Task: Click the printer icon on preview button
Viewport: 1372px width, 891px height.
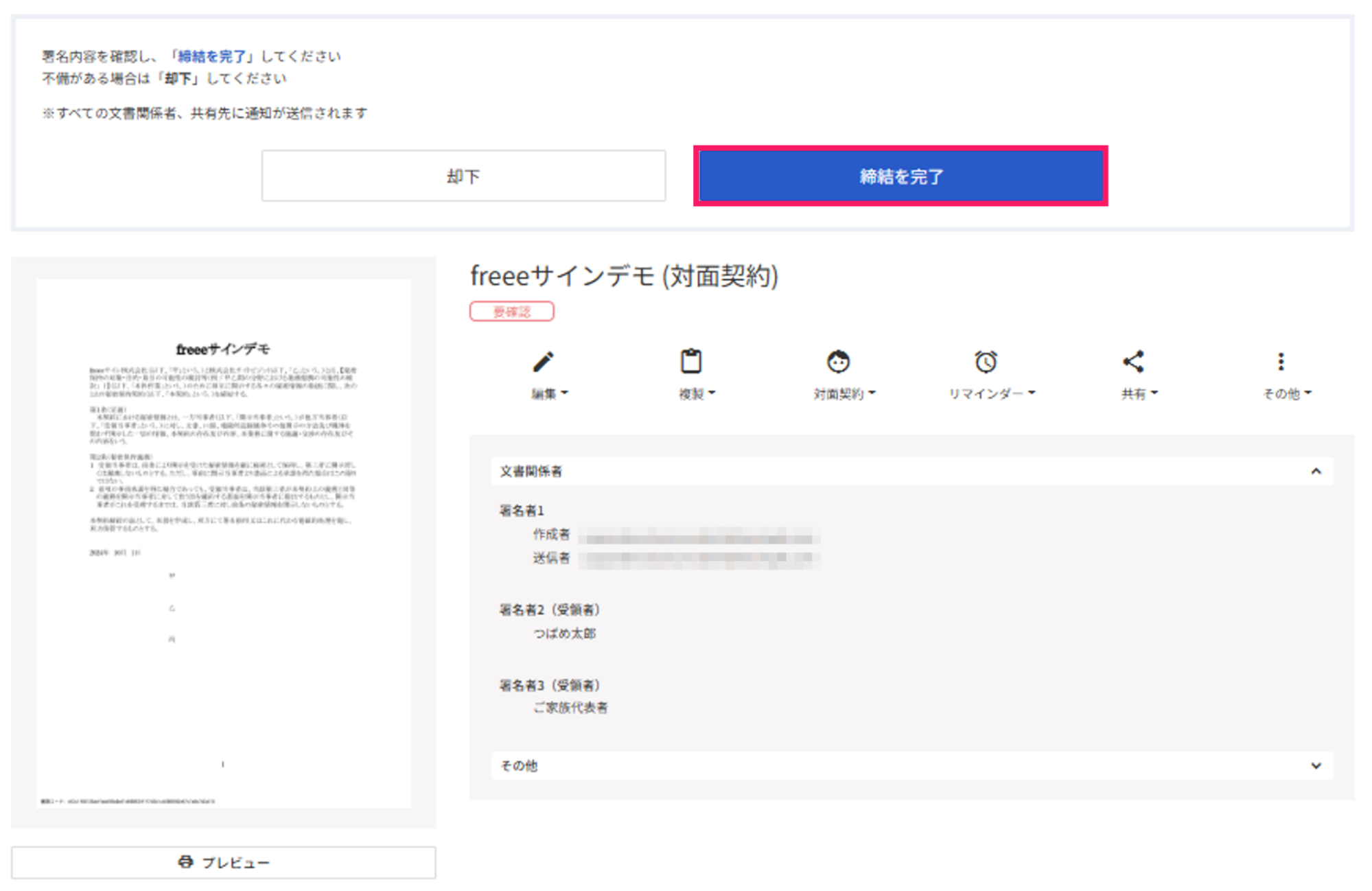Action: 185,862
